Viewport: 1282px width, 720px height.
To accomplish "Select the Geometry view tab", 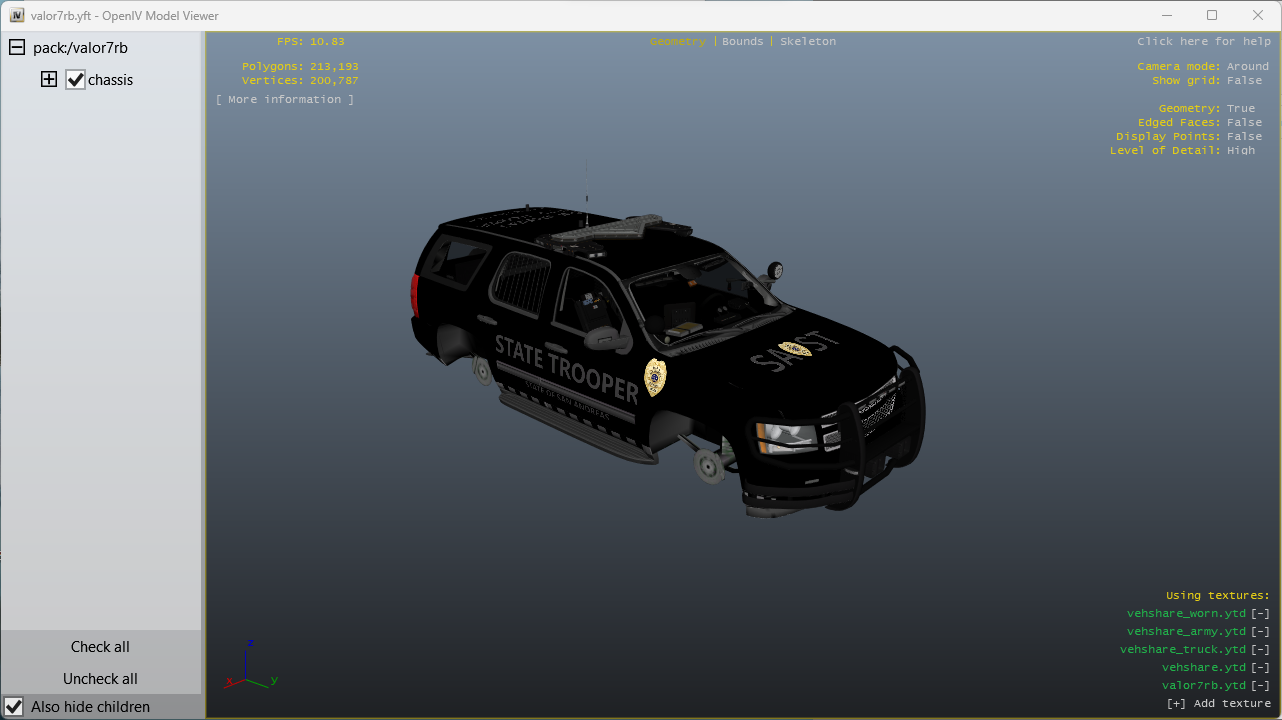I will click(x=677, y=42).
